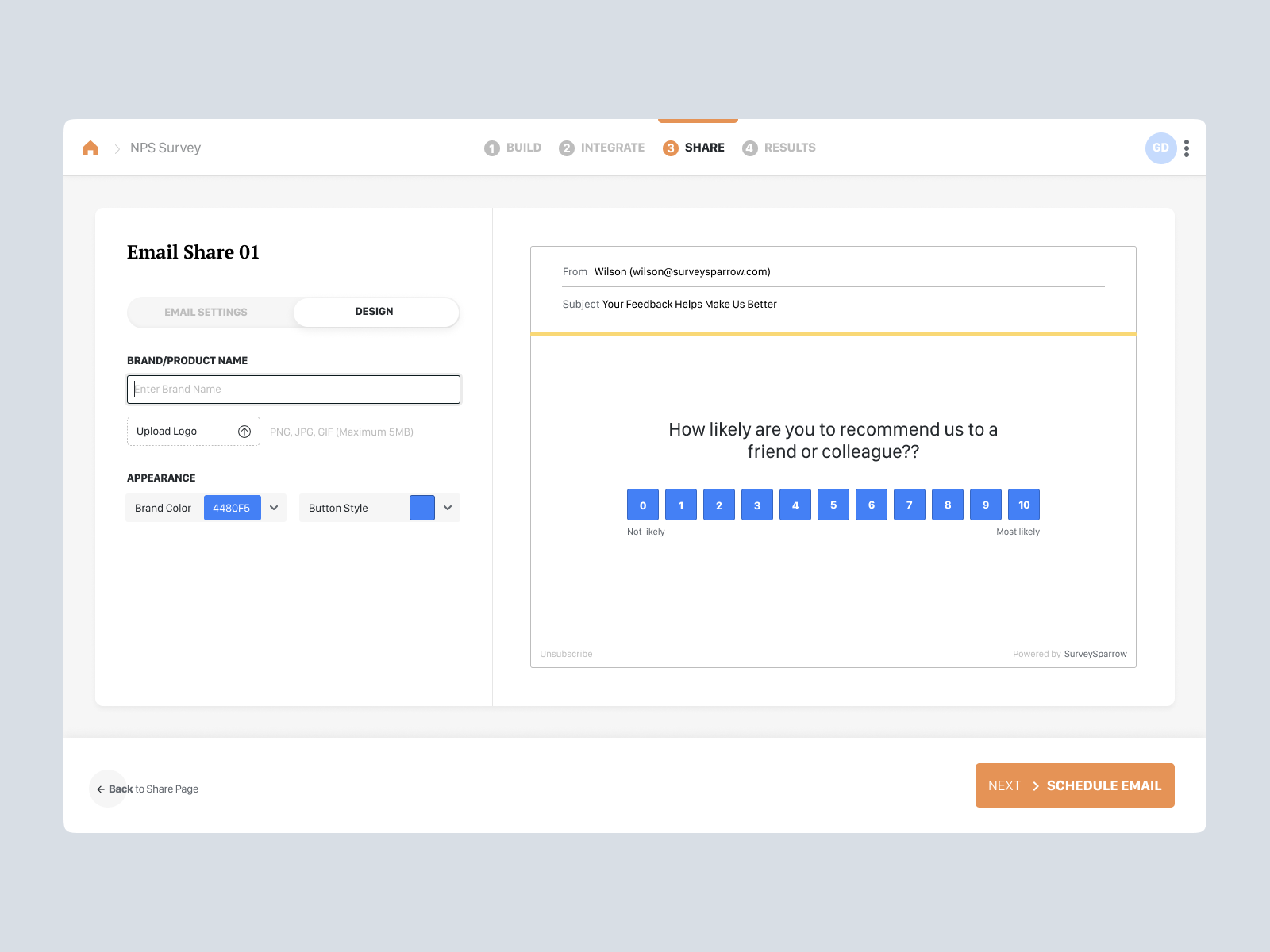Open the Share step
Viewport: 1270px width, 952px height.
(694, 148)
